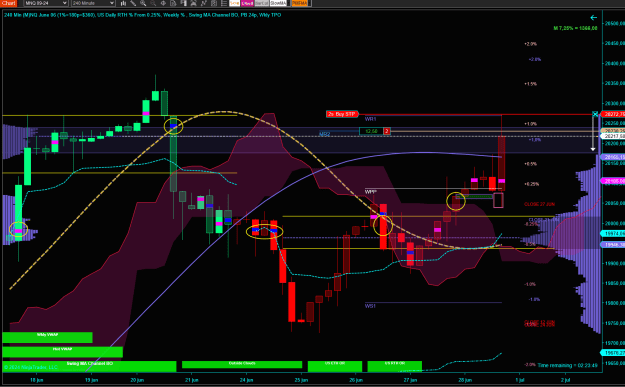
Task: Click the zoom out magnifier icon
Action: [x=153, y=3]
